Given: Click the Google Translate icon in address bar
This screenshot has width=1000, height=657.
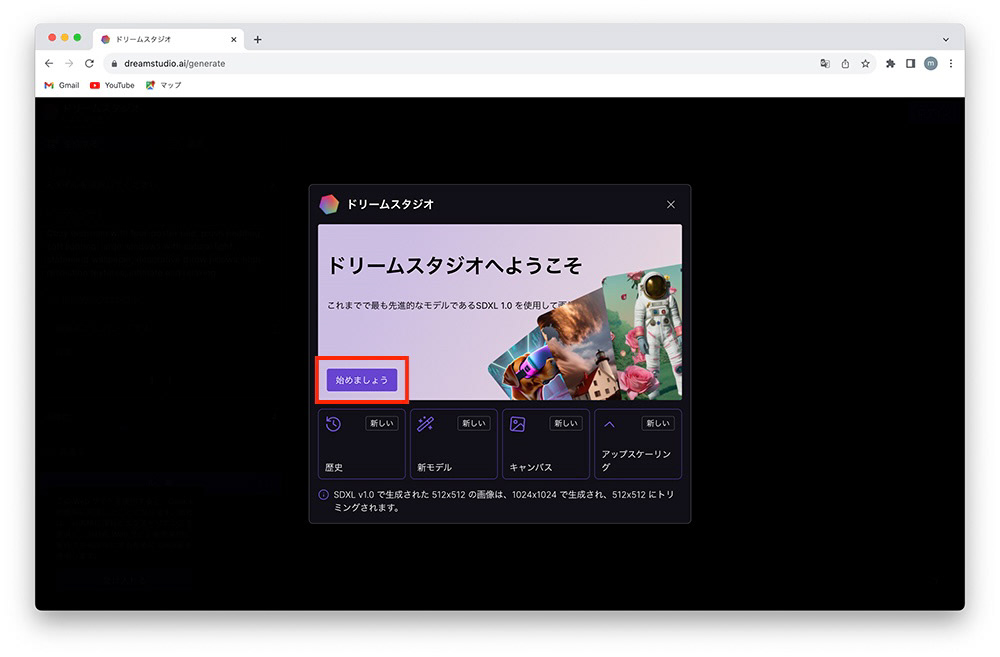Looking at the screenshot, I should pos(825,63).
